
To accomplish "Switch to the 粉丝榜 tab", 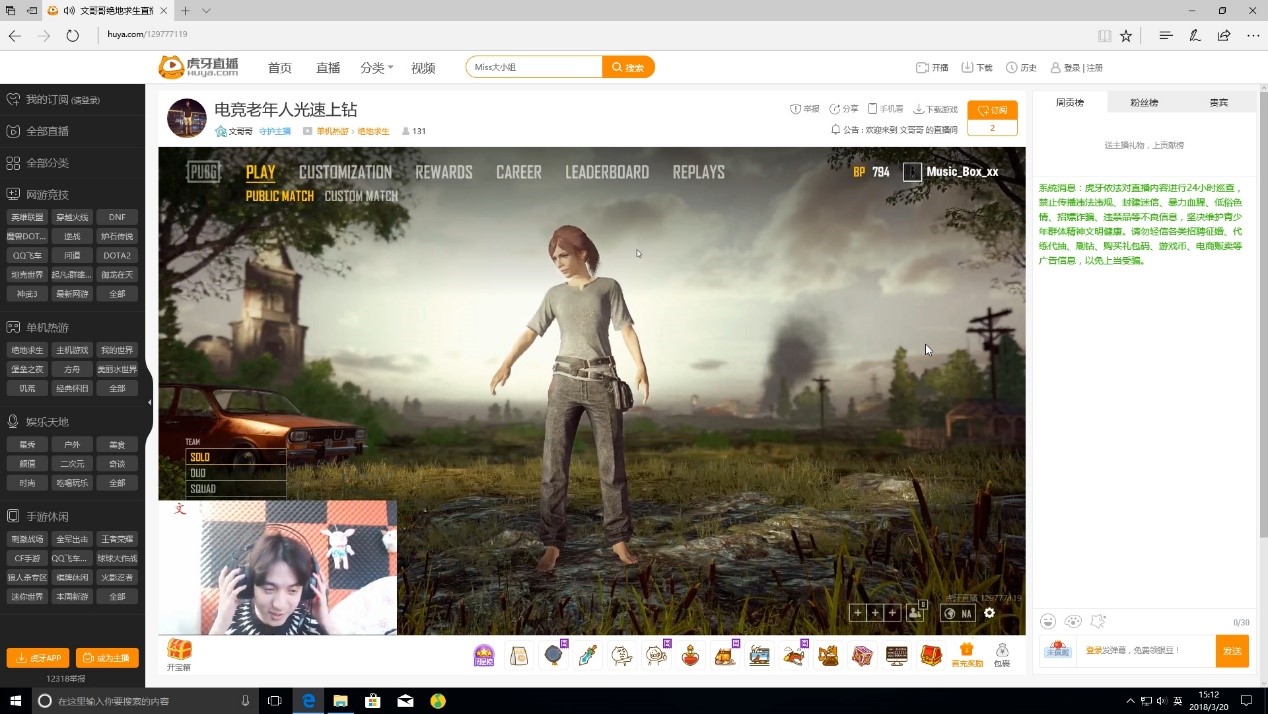I will point(1144,102).
